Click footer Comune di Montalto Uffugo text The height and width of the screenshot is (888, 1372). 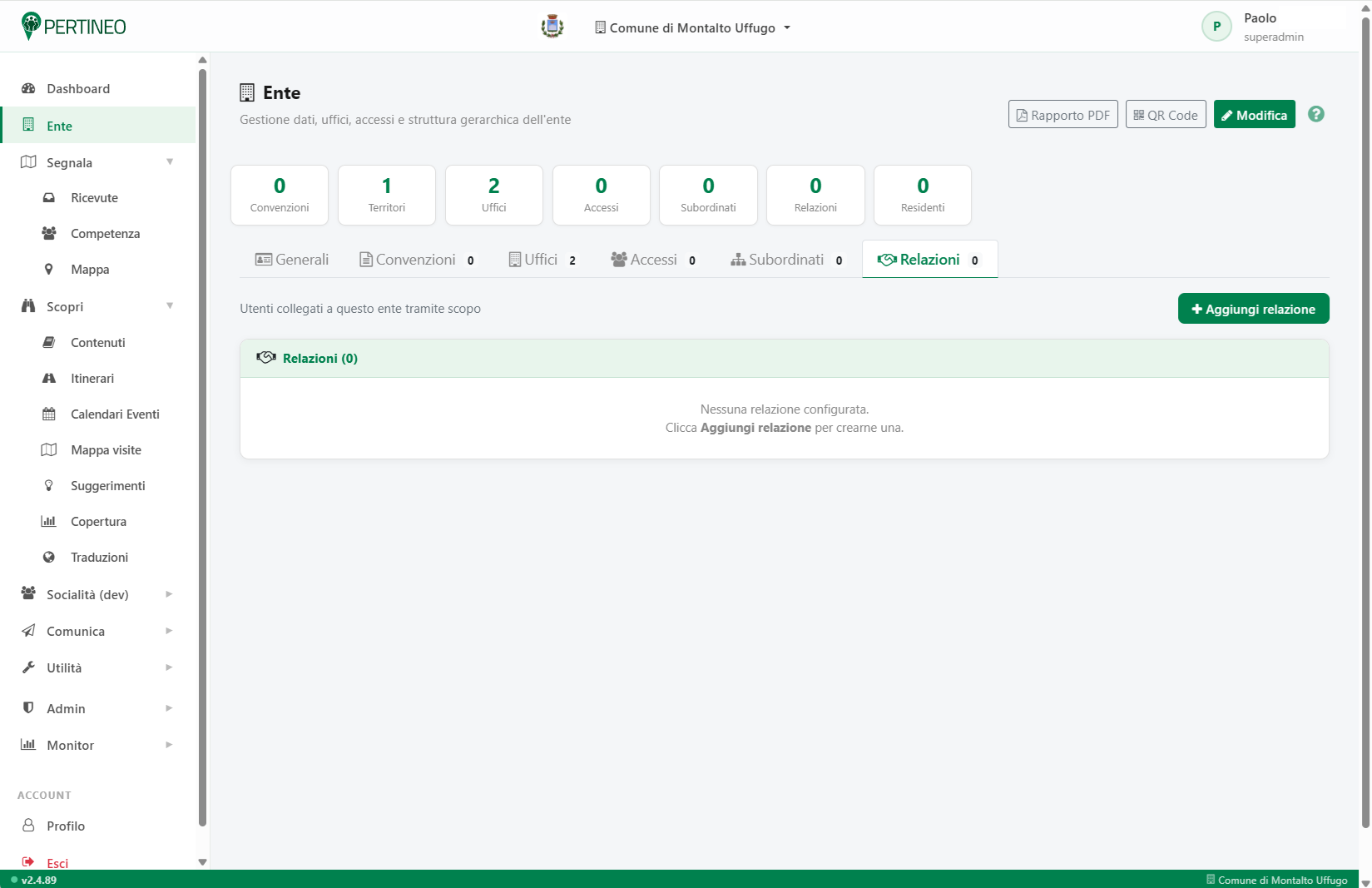click(1282, 880)
